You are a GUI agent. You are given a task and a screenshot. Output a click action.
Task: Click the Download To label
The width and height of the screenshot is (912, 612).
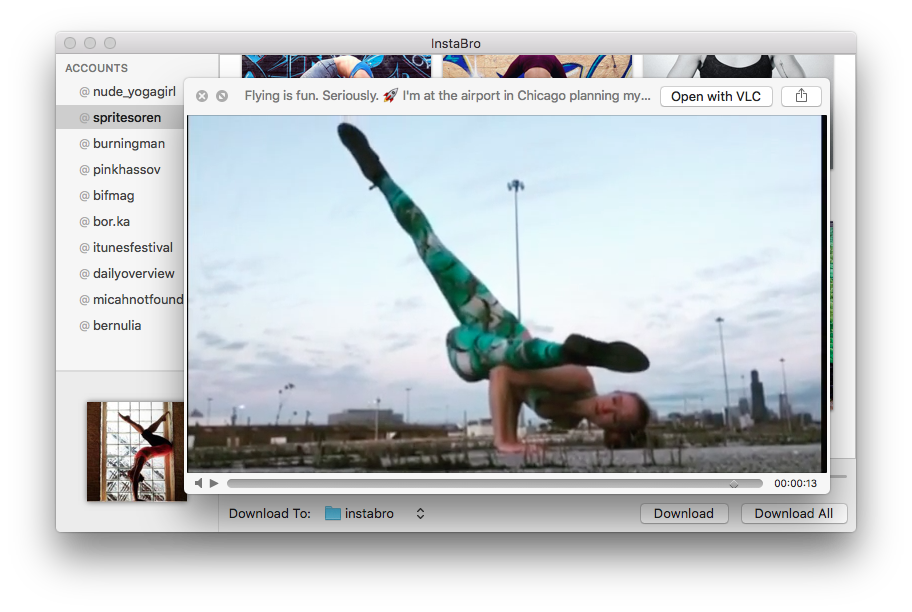click(270, 514)
